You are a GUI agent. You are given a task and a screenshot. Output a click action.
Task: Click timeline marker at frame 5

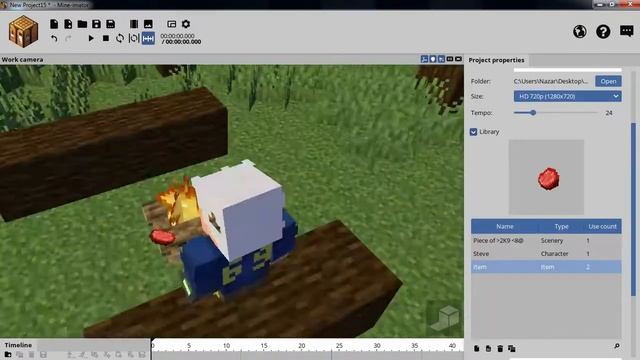[189, 346]
